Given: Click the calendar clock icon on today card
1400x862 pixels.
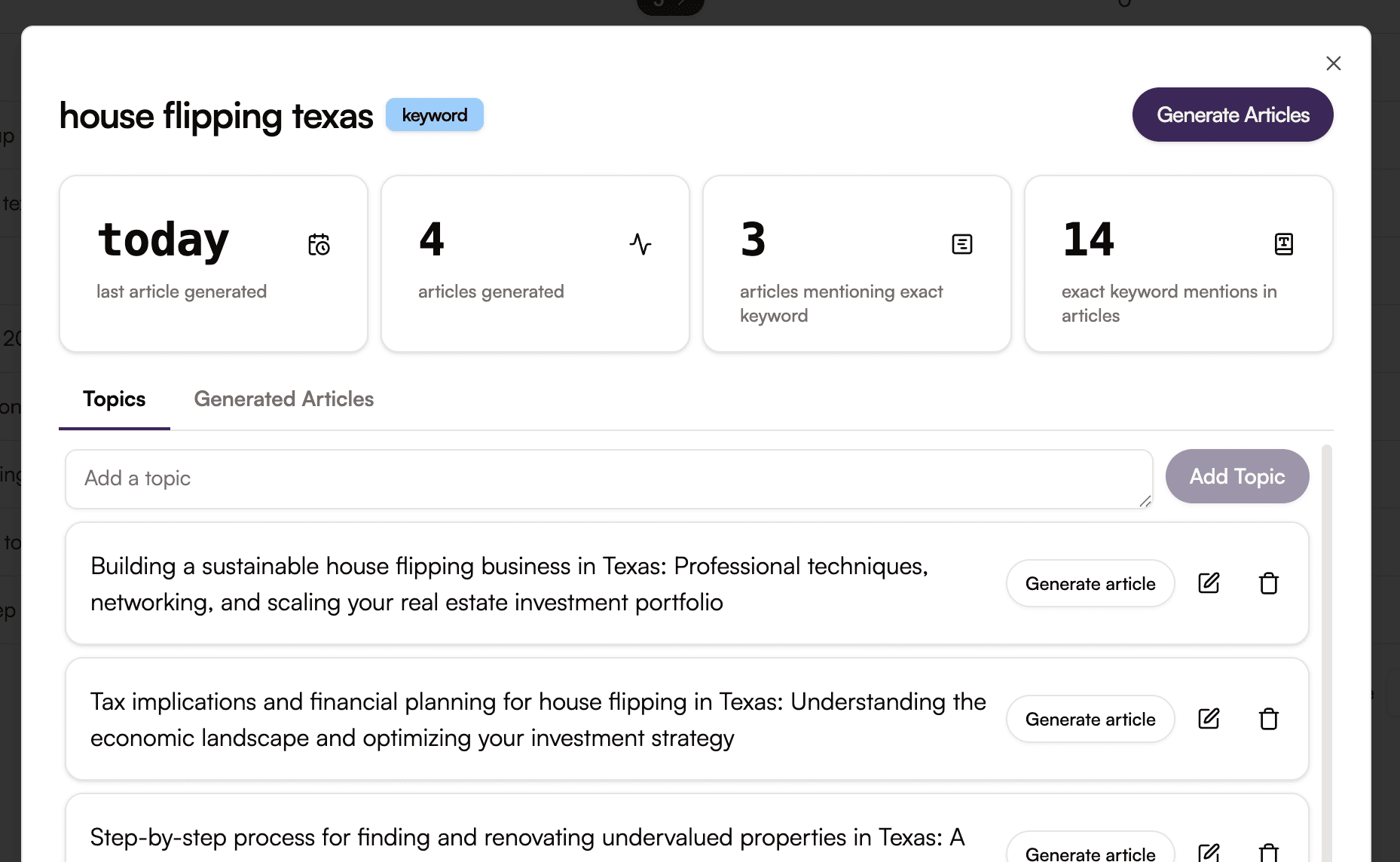Looking at the screenshot, I should [319, 244].
